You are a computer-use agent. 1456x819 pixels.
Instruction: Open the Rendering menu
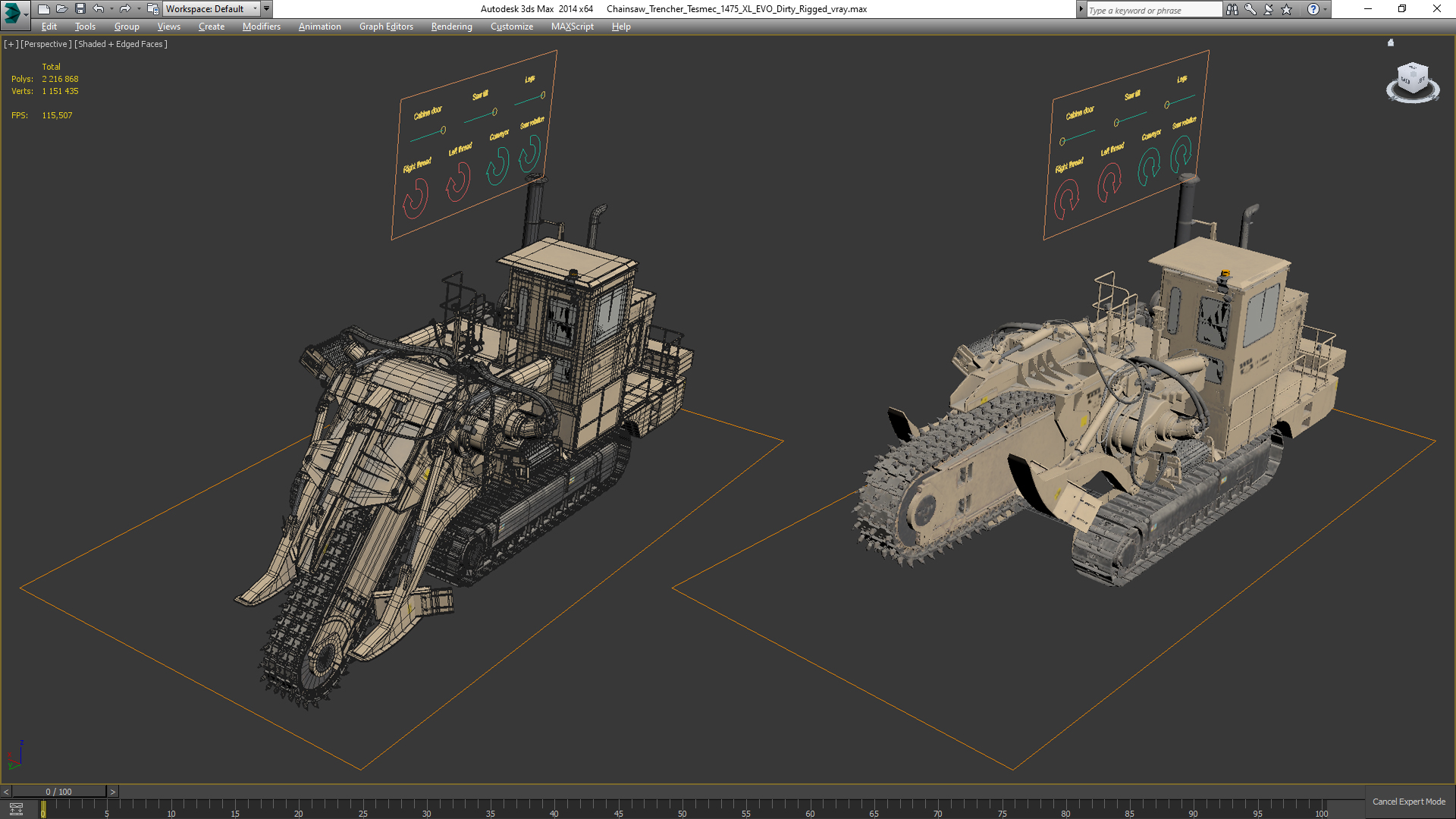click(x=451, y=27)
